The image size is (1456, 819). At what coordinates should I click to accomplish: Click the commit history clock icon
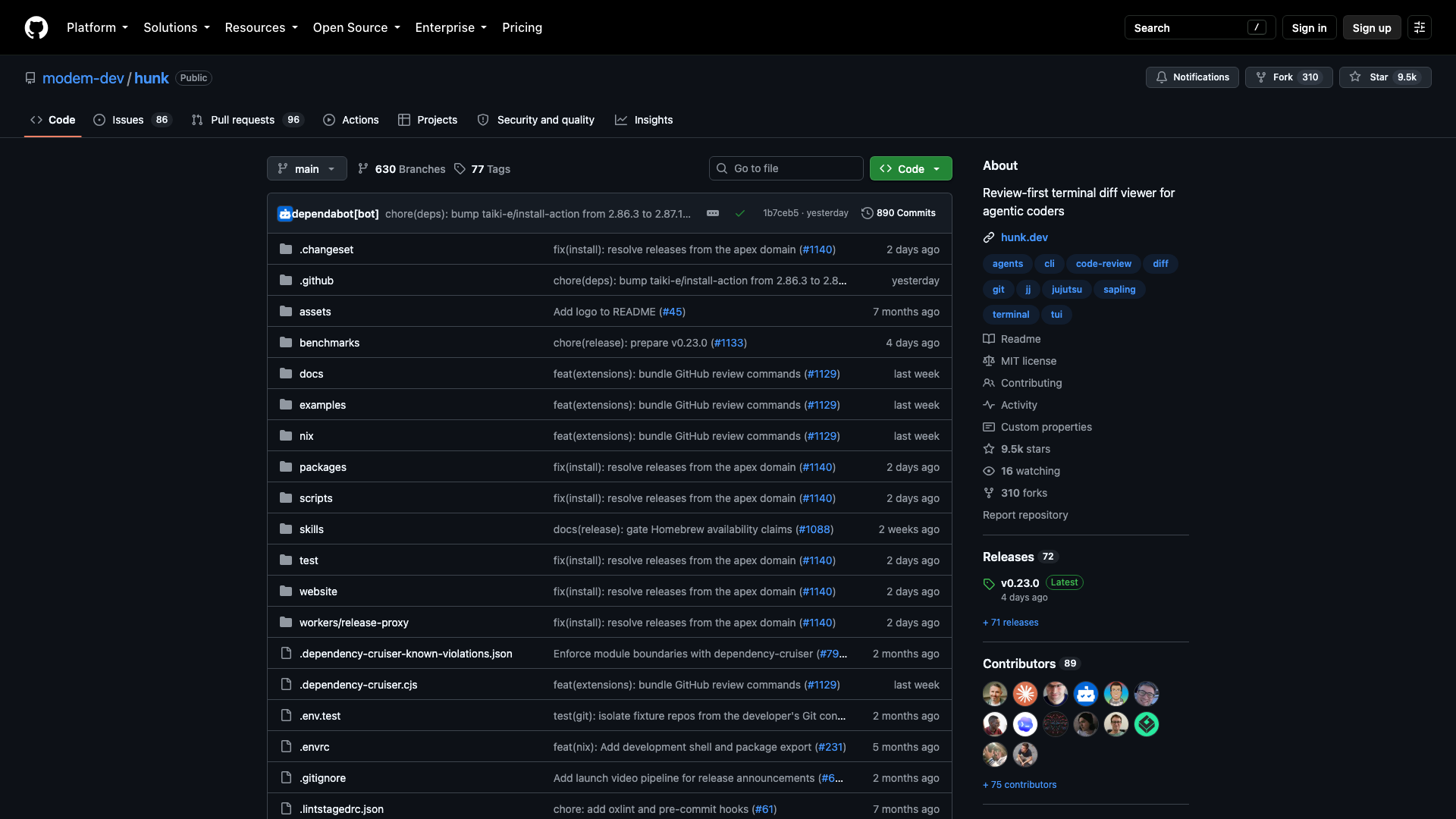pos(867,213)
